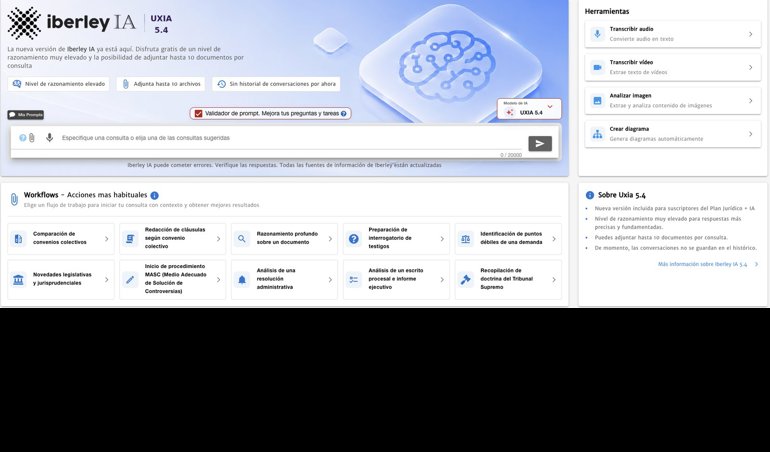Viewport: 770px width, 452px height.
Task: Expand the Crear diagrama chevron
Action: pyautogui.click(x=750, y=134)
